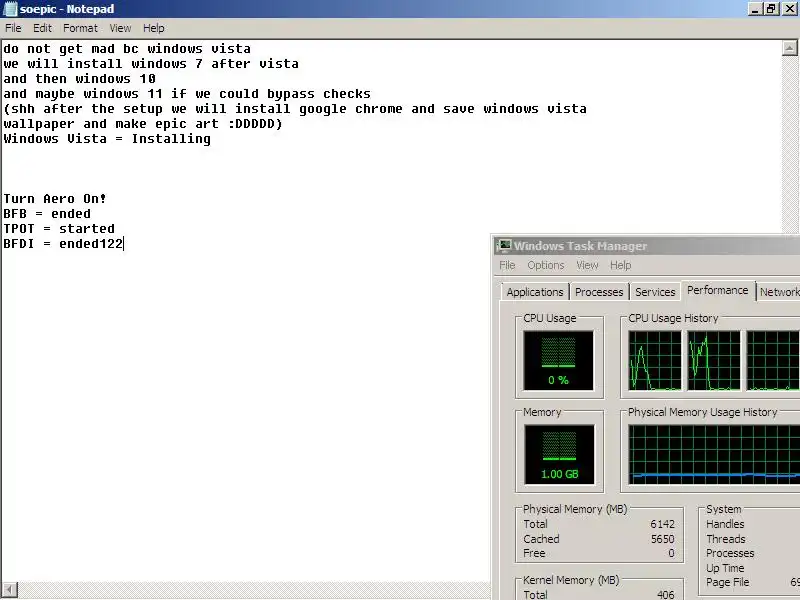The image size is (800, 600).
Task: Restore down the Notepad window
Action: [772, 9]
